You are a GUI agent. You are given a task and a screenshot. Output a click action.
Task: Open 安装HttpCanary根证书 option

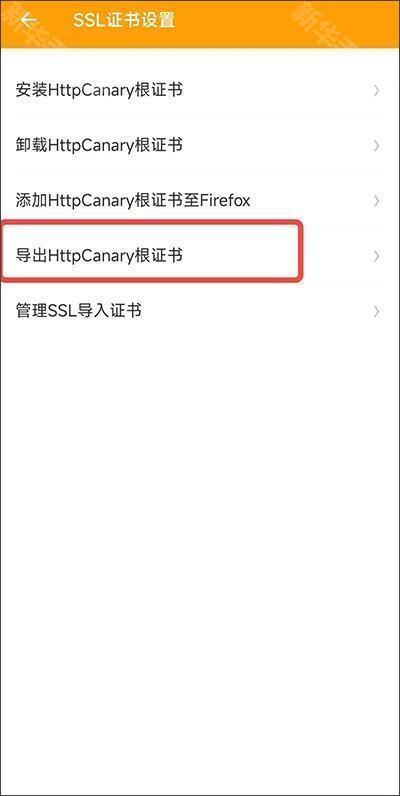point(200,91)
